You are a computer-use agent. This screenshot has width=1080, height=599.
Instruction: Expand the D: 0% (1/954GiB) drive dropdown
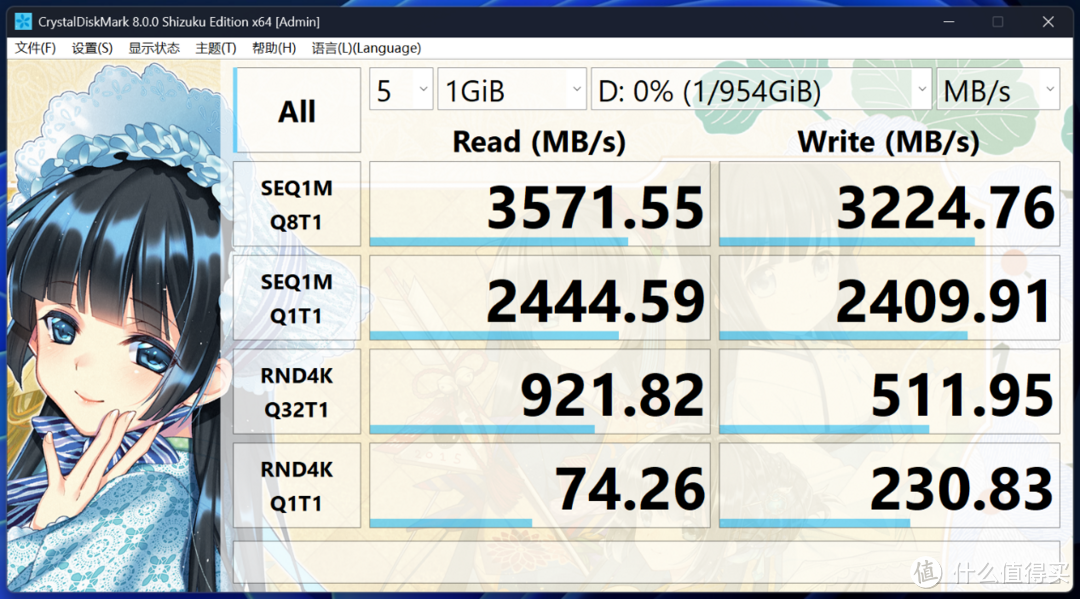click(761, 90)
